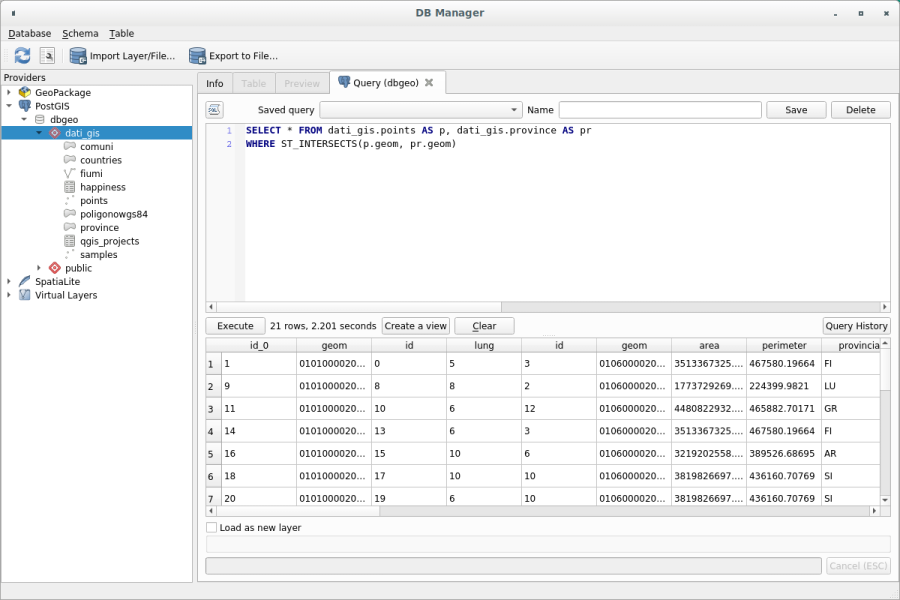Open the SQL window toolbar icon
The image size is (900, 600).
pos(47,55)
